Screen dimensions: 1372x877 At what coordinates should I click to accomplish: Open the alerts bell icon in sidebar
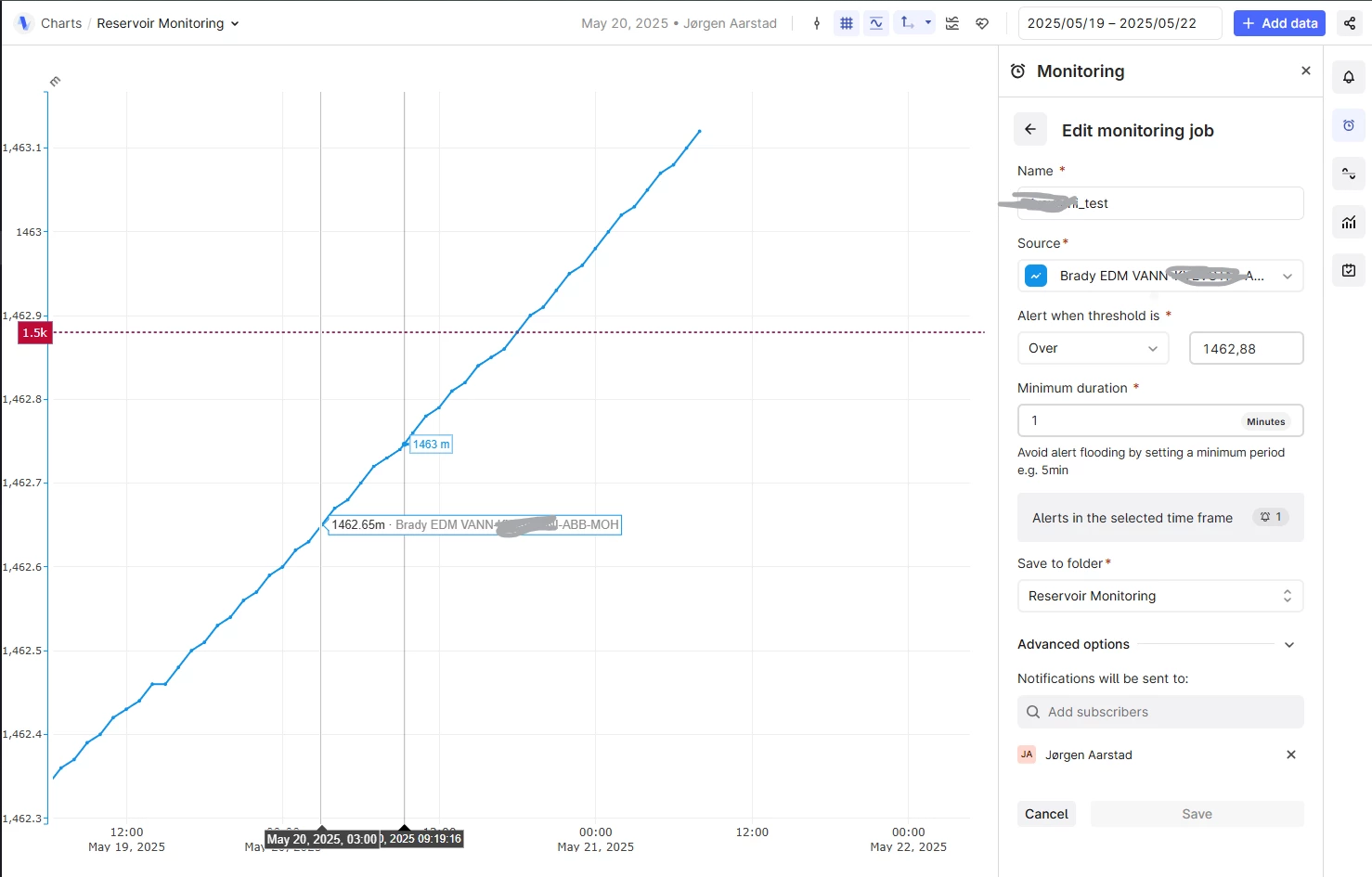(1349, 77)
